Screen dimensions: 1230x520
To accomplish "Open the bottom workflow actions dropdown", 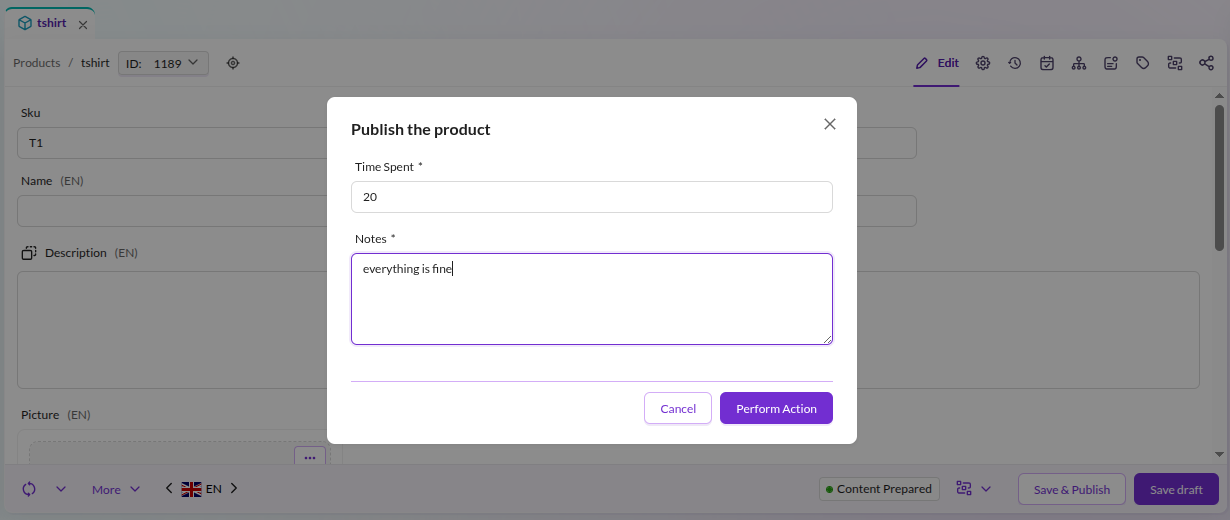I will (974, 489).
